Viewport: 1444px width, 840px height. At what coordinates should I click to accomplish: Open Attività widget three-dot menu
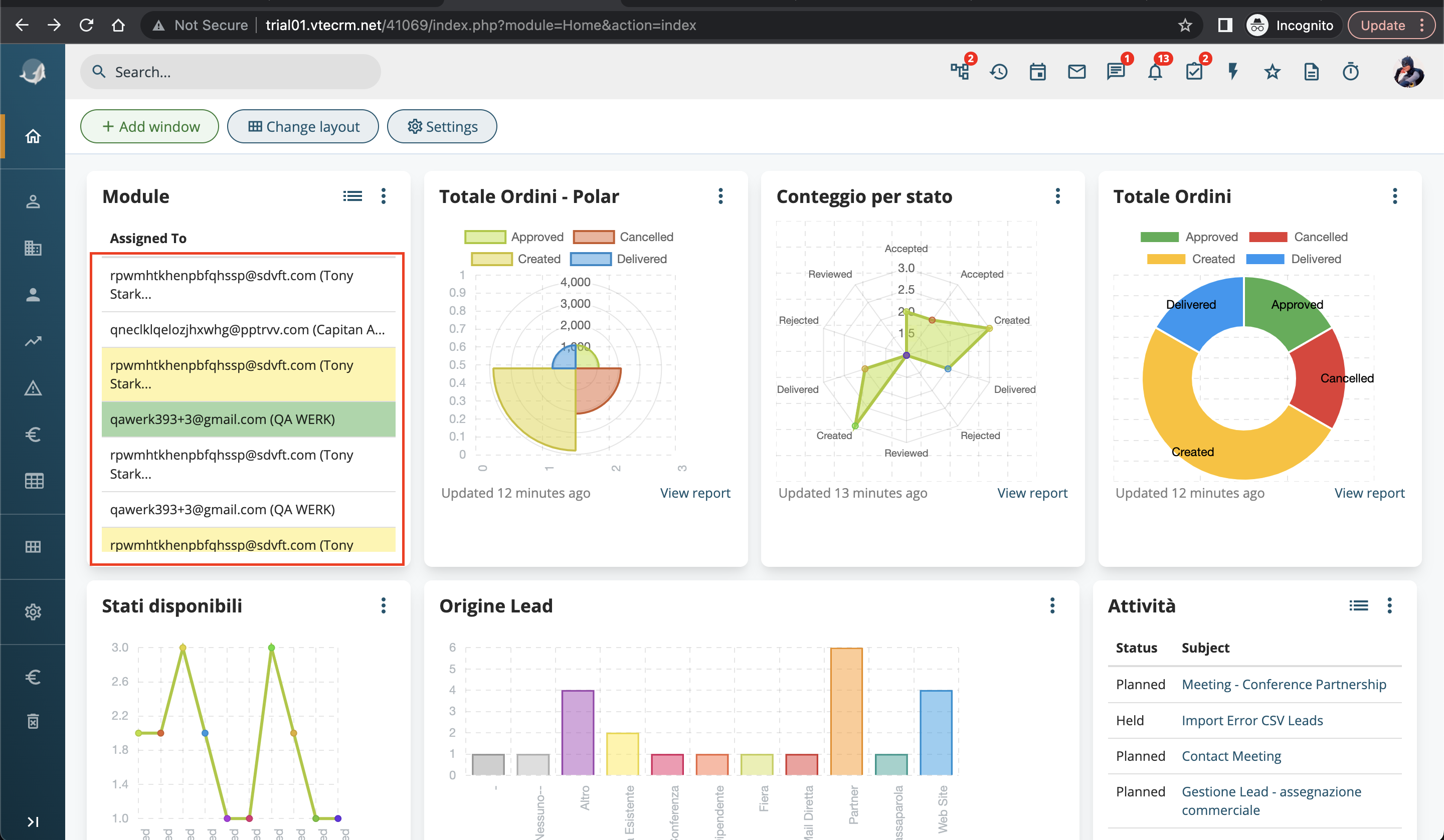point(1389,605)
